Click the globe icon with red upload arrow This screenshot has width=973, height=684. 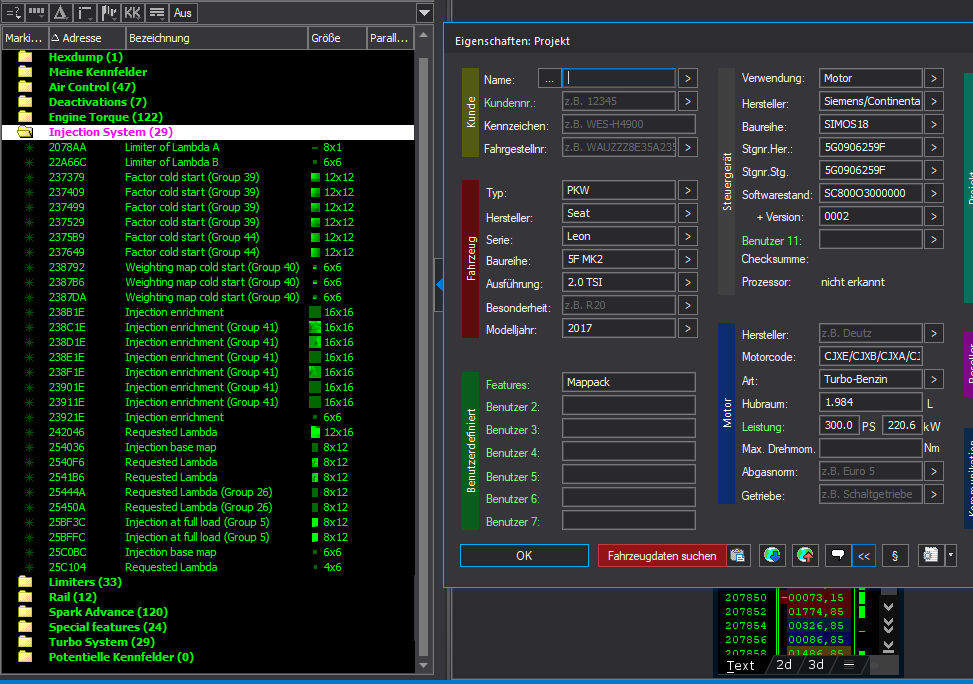click(x=804, y=556)
